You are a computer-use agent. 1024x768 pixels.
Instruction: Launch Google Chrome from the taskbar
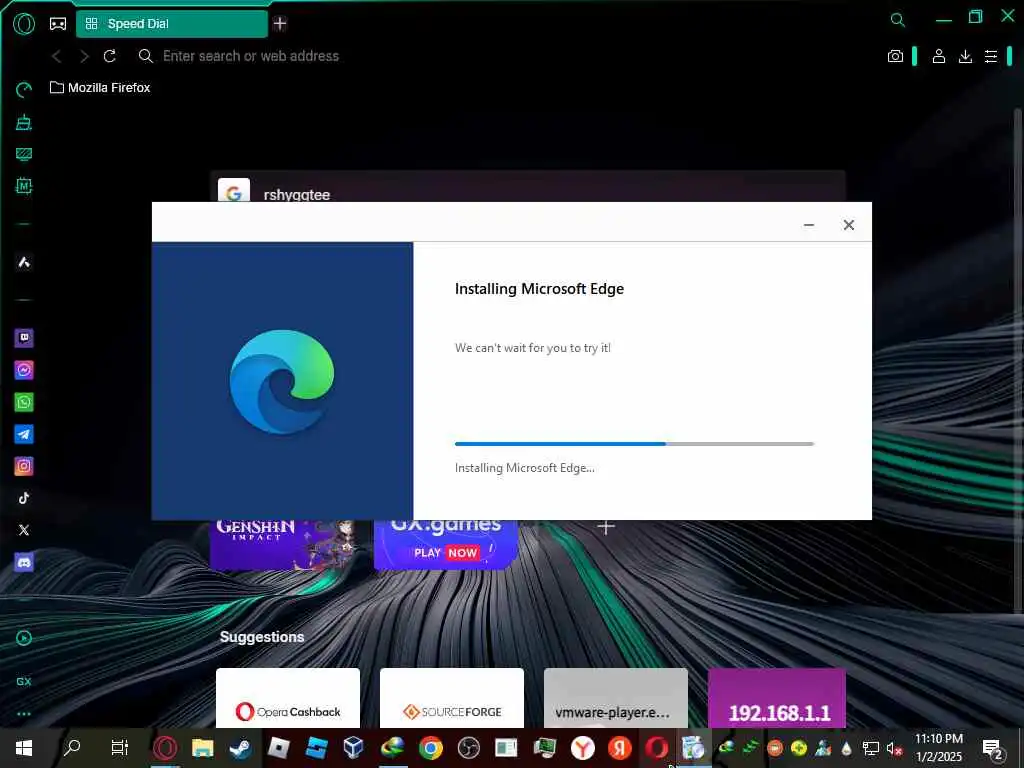pyautogui.click(x=430, y=748)
